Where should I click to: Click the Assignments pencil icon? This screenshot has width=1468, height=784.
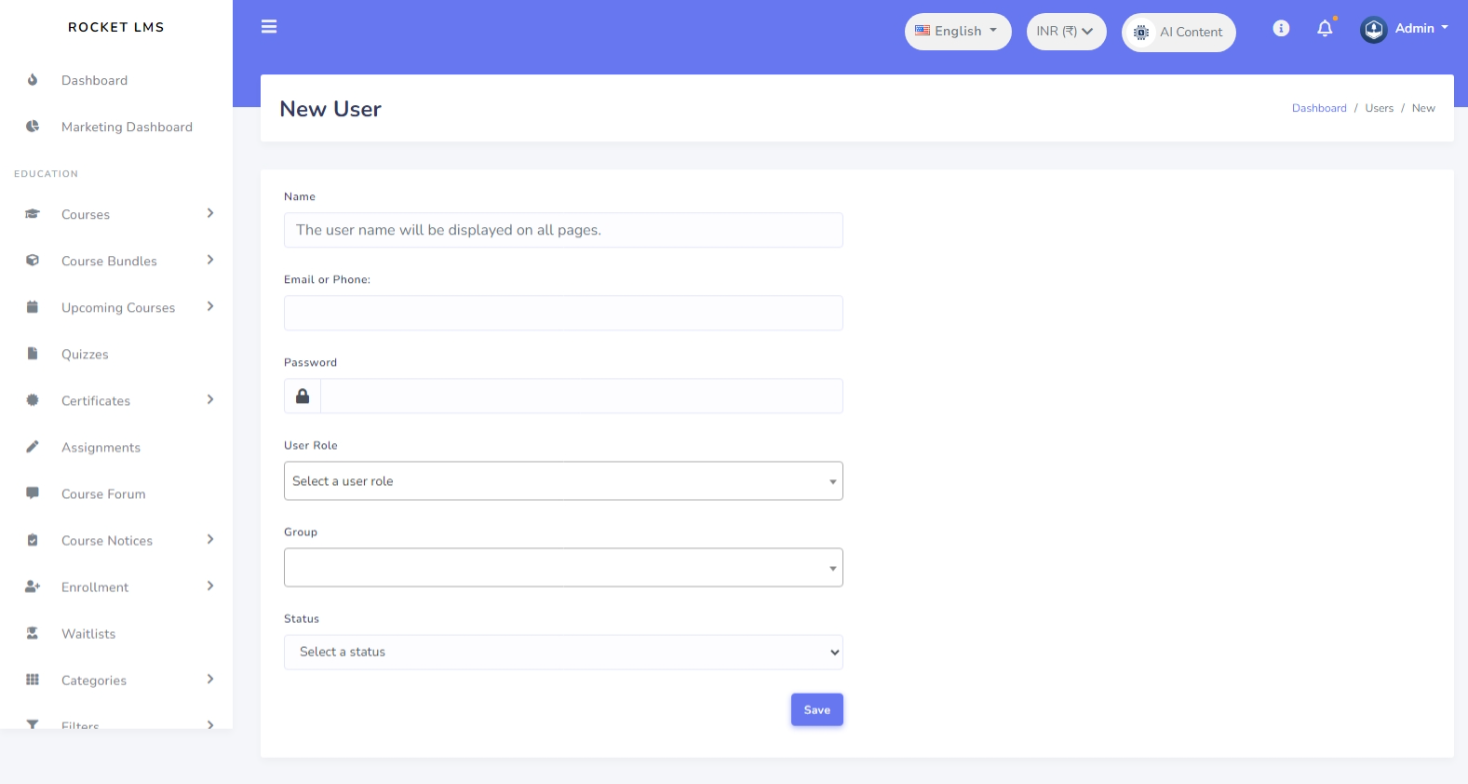coord(32,447)
